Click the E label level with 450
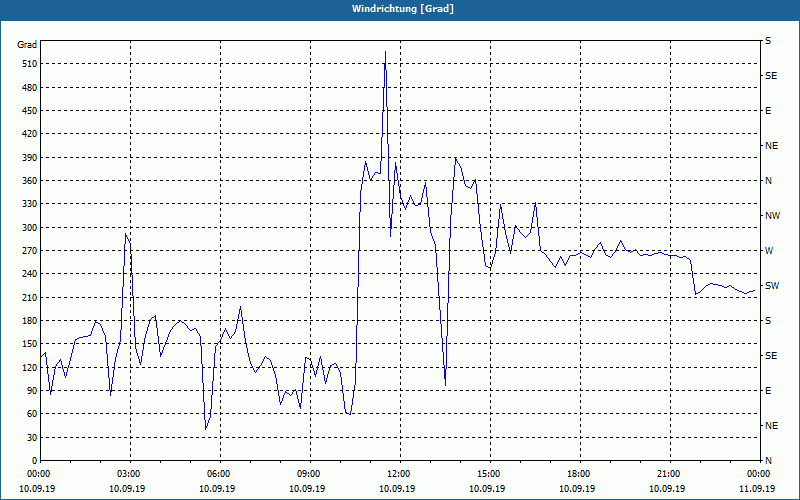The width and height of the screenshot is (800, 500). point(768,111)
